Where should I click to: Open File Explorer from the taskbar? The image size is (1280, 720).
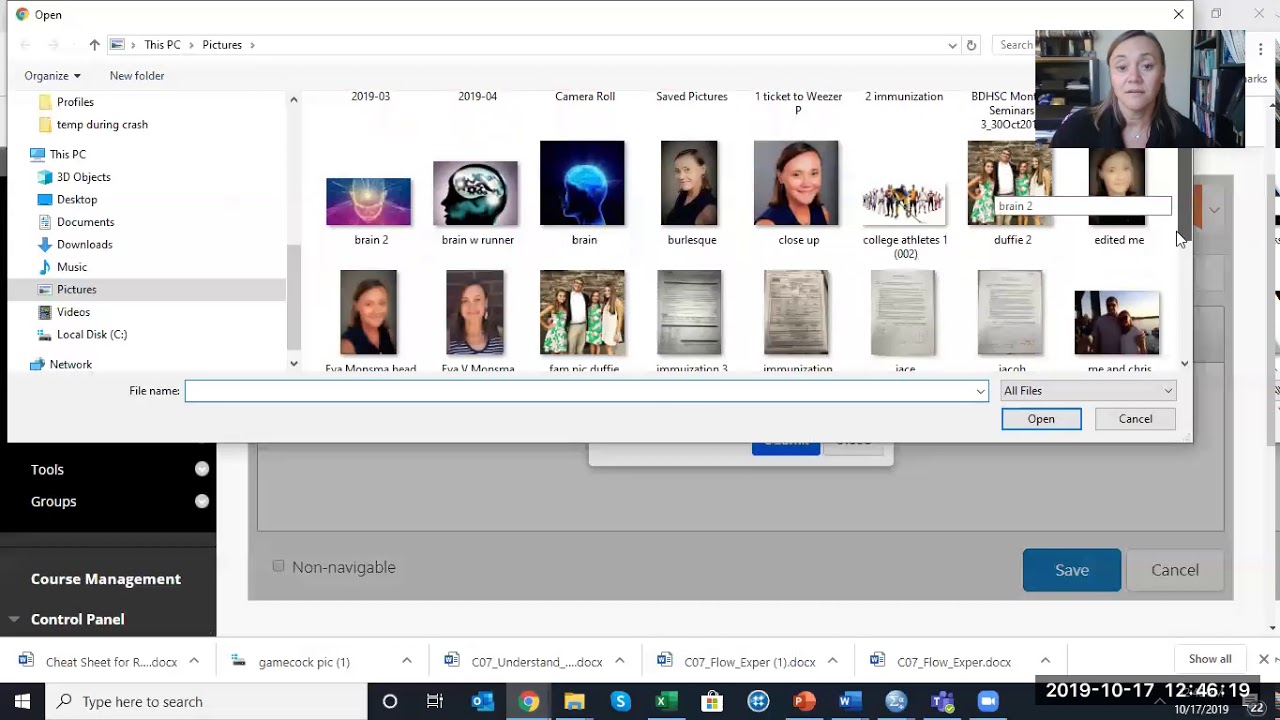click(x=574, y=702)
